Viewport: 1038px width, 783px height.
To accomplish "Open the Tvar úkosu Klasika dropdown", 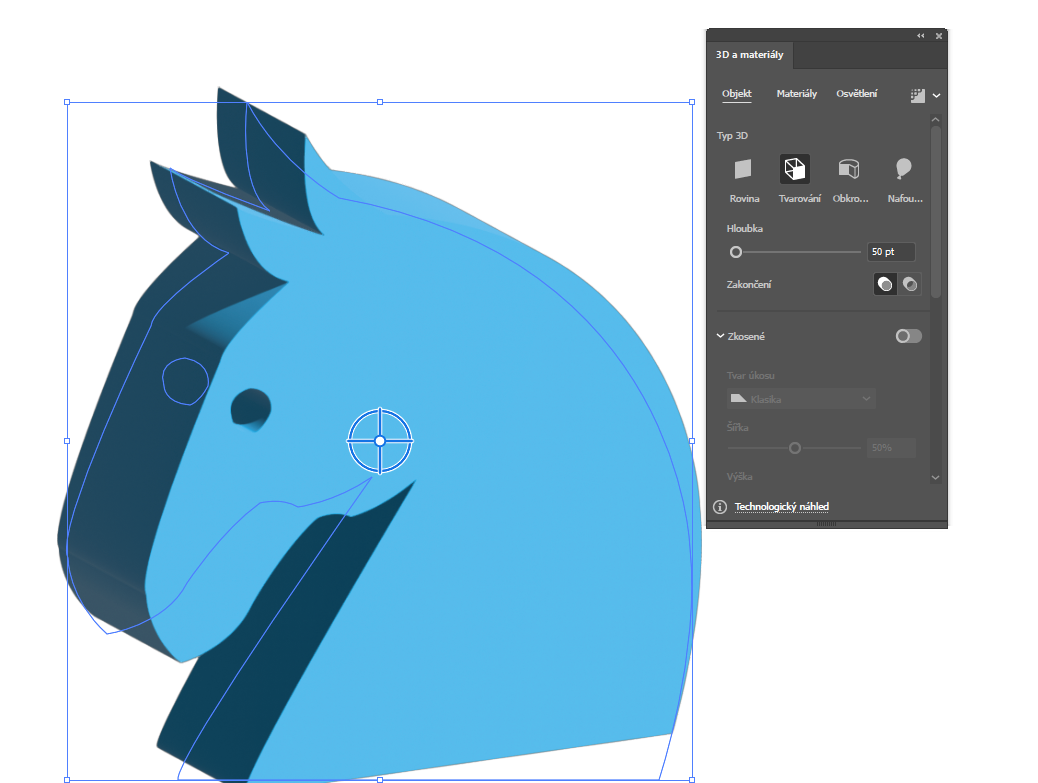I will [x=801, y=399].
